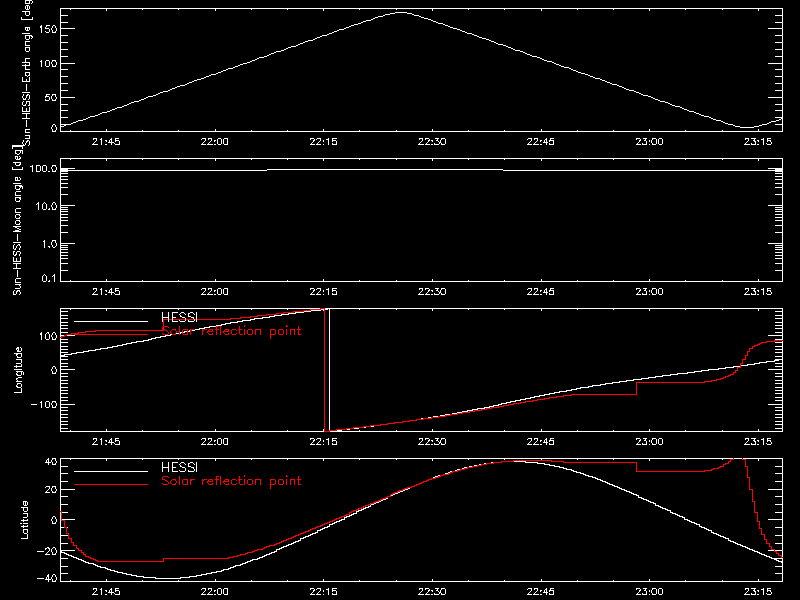The height and width of the screenshot is (600, 800).
Task: Click the 100.0 tick on Sun-HESSI-Moon axis
Action: 43,168
